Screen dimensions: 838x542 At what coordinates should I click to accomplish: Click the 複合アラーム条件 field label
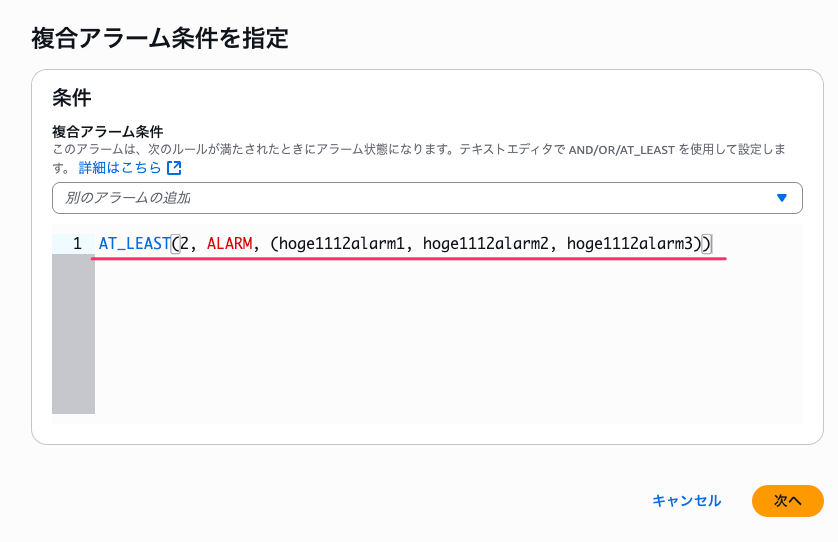107,131
